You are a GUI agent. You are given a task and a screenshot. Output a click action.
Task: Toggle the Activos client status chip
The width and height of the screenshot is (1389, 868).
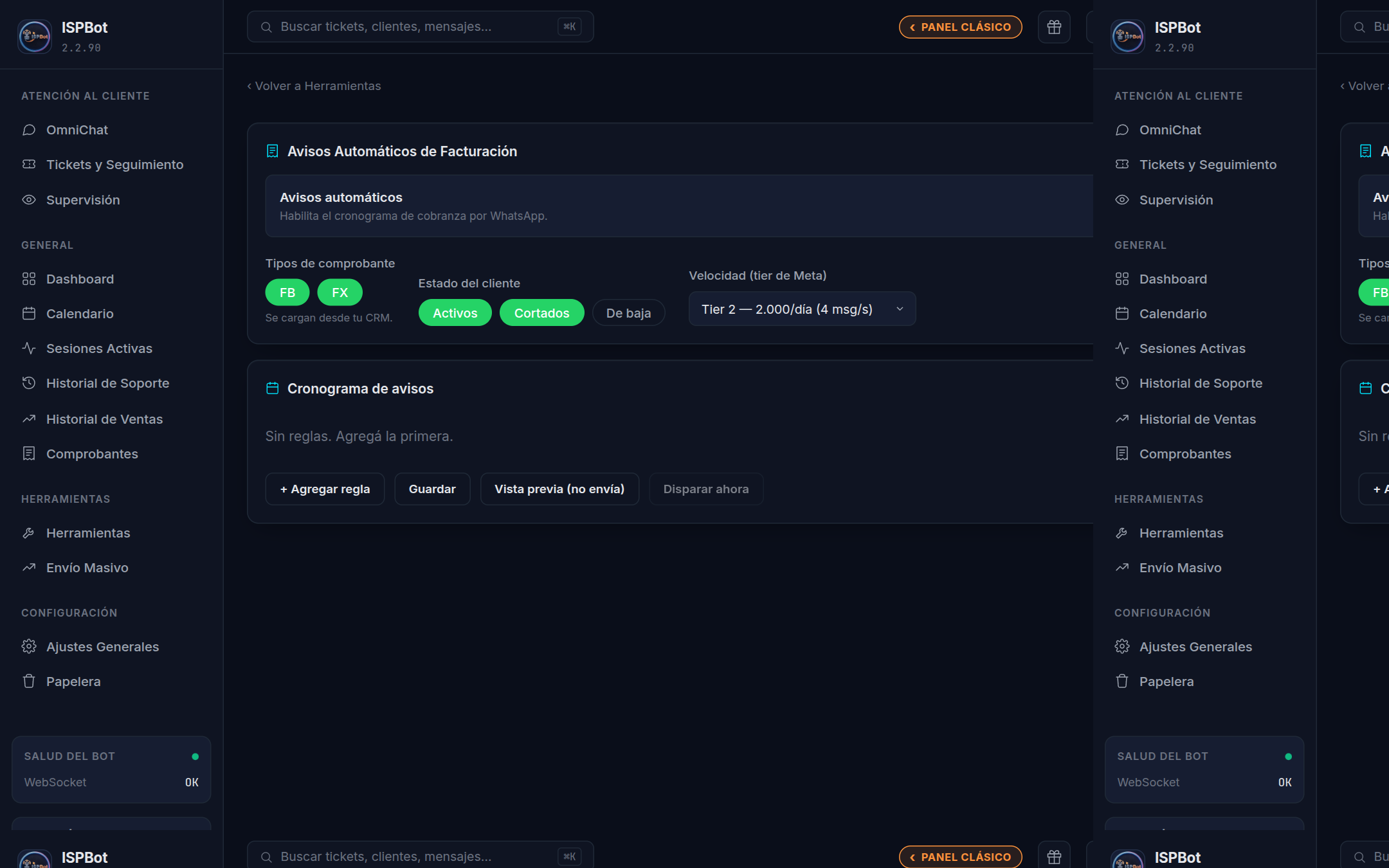point(455,313)
